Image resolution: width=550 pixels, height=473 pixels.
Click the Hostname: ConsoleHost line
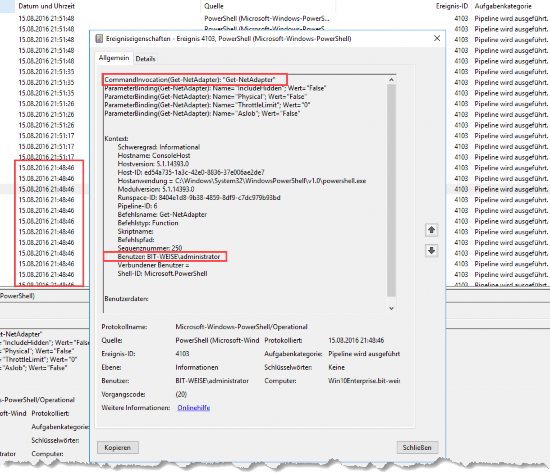pyautogui.click(x=154, y=155)
